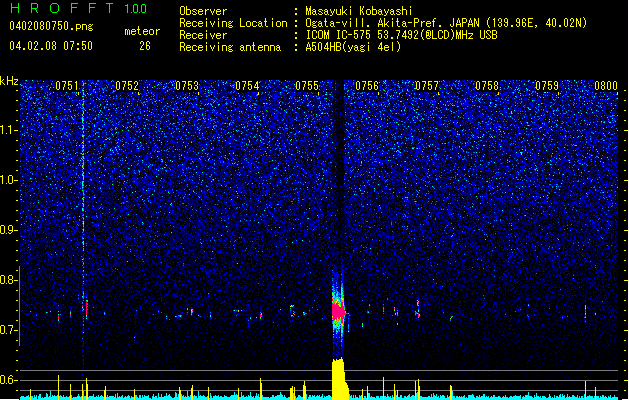Click the large magenta meteor echo
The image size is (629, 400).
(338, 311)
